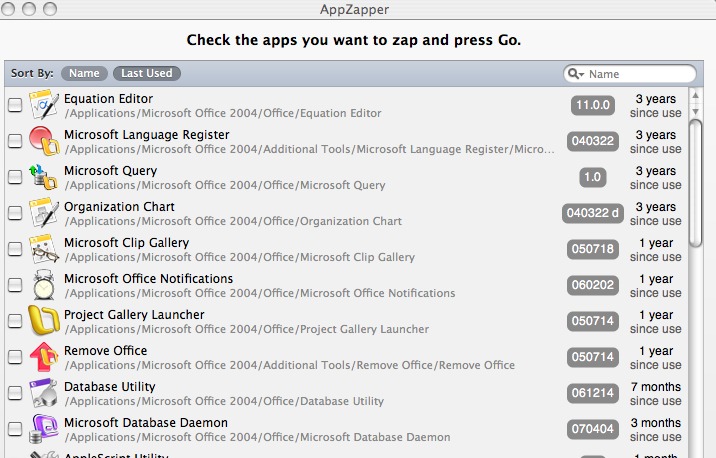Click the 3 months since use text

coord(656,430)
